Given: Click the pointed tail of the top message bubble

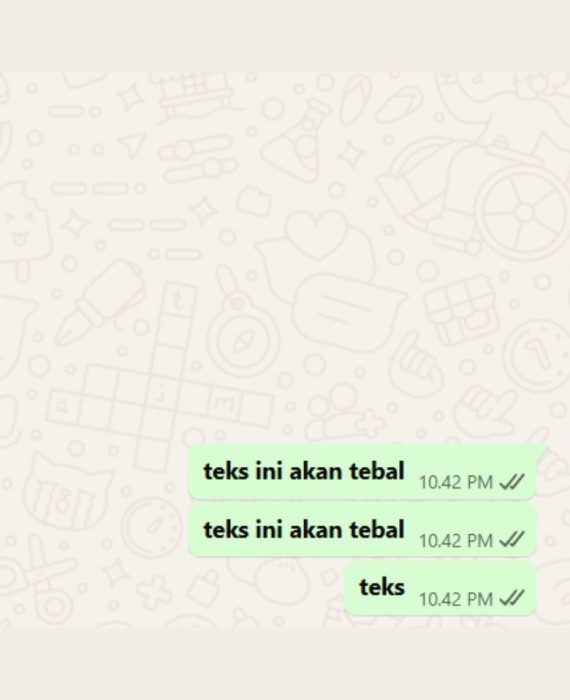Looking at the screenshot, I should coord(541,447).
